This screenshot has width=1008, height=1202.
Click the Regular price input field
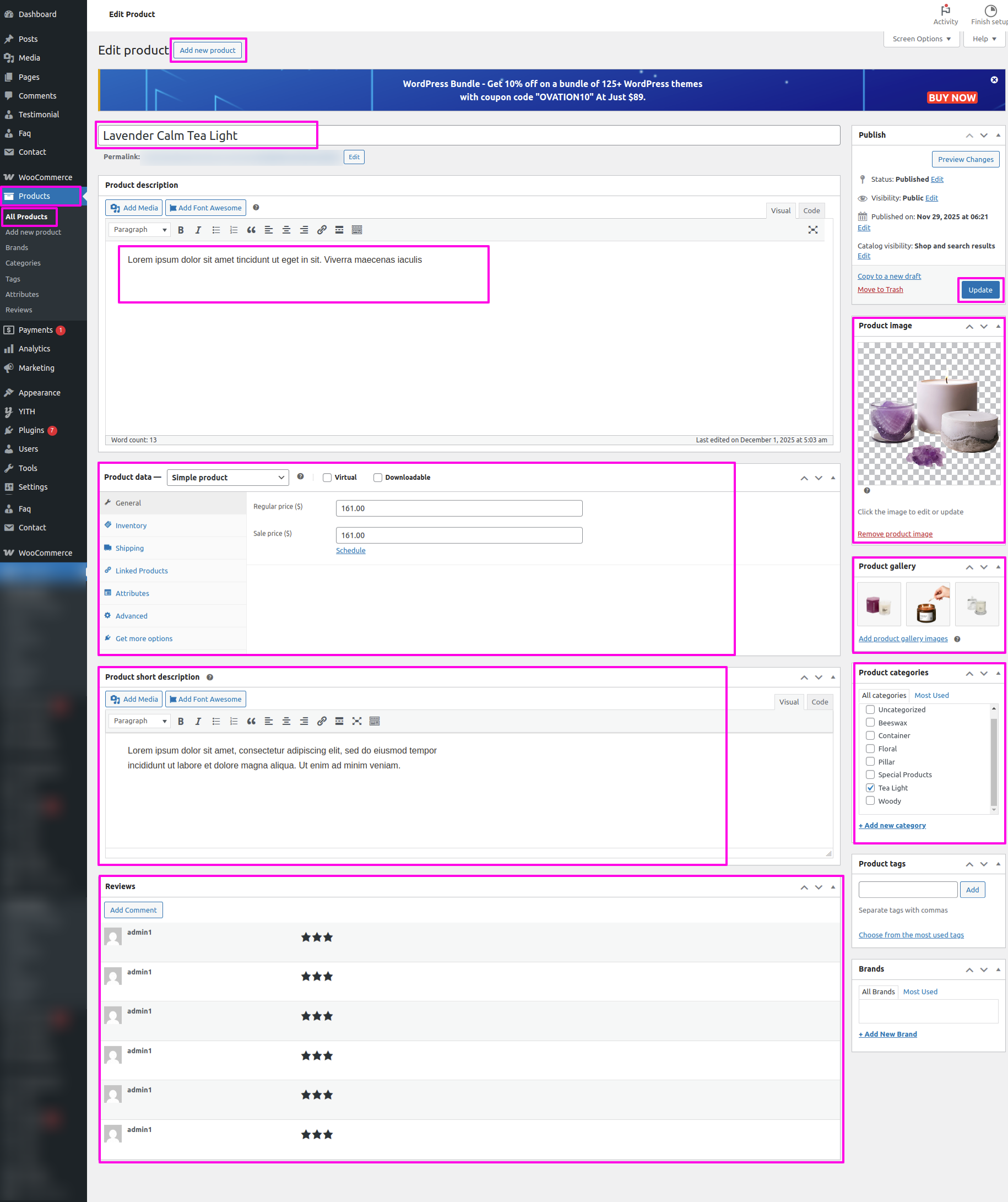[458, 508]
